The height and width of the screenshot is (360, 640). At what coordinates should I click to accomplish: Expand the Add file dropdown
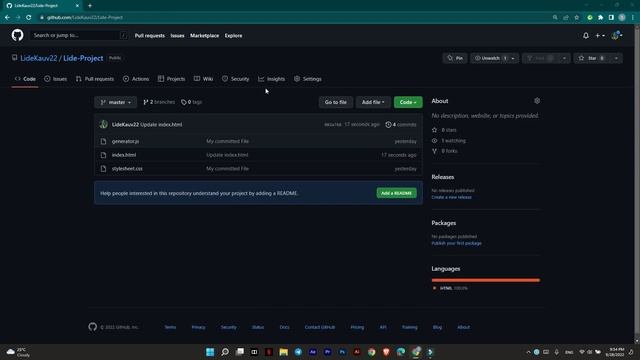(373, 102)
